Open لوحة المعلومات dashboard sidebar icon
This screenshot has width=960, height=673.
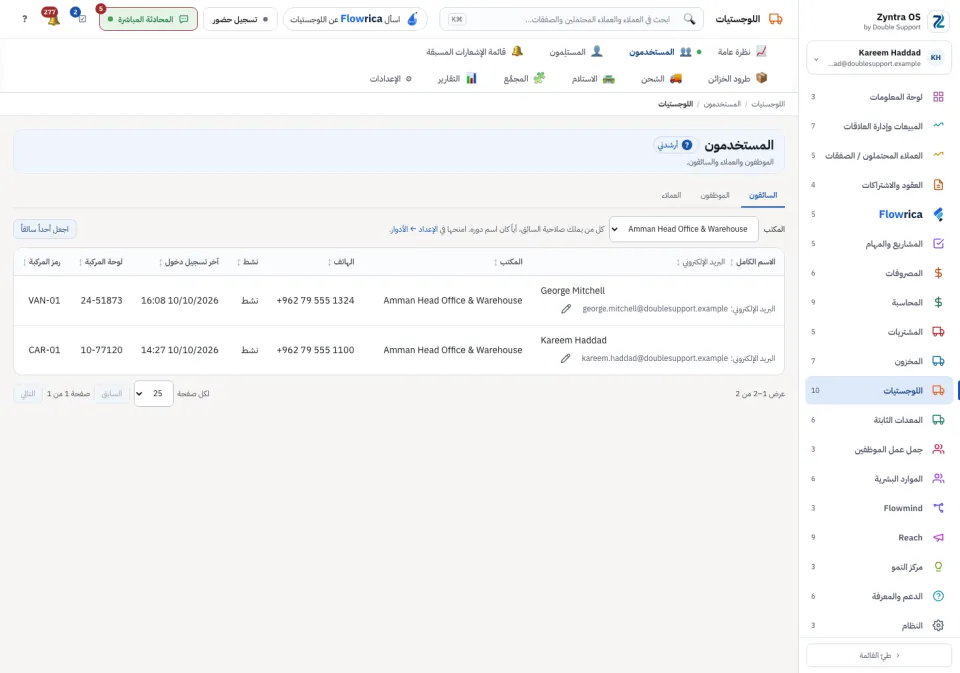tap(938, 97)
